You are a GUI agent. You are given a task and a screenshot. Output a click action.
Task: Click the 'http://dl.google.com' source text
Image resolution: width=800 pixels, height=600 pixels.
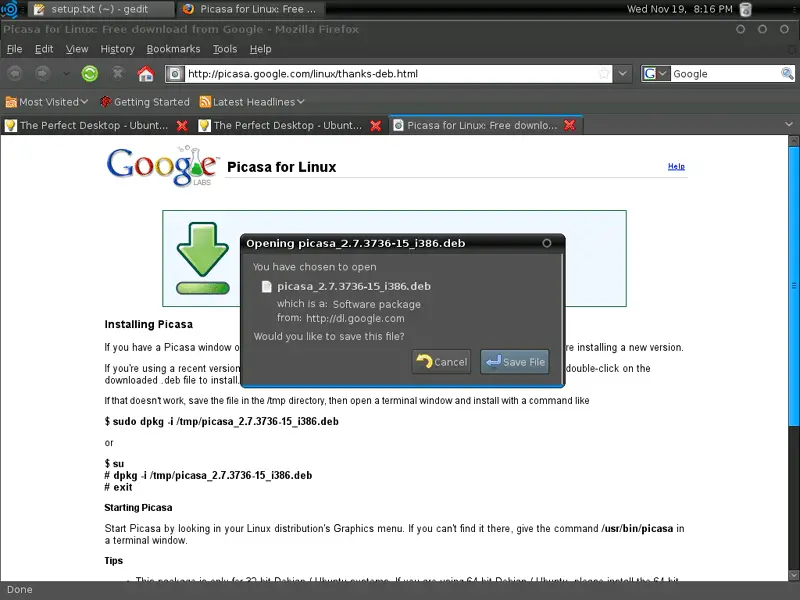click(355, 319)
